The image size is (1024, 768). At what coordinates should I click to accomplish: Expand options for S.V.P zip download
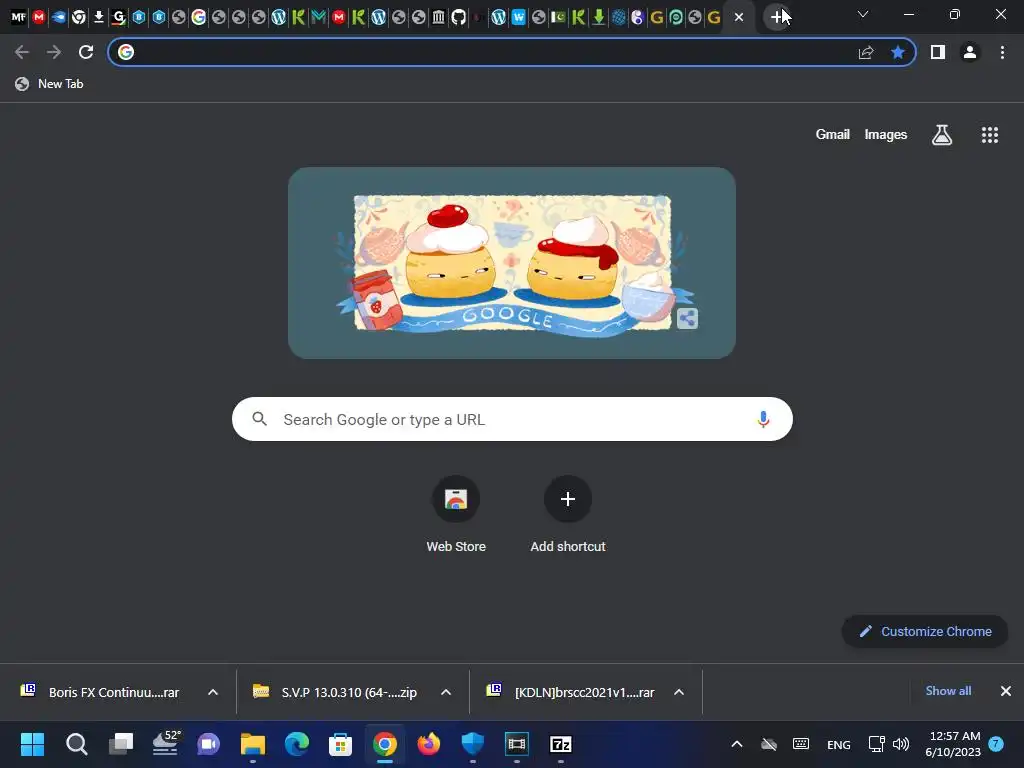tap(446, 692)
